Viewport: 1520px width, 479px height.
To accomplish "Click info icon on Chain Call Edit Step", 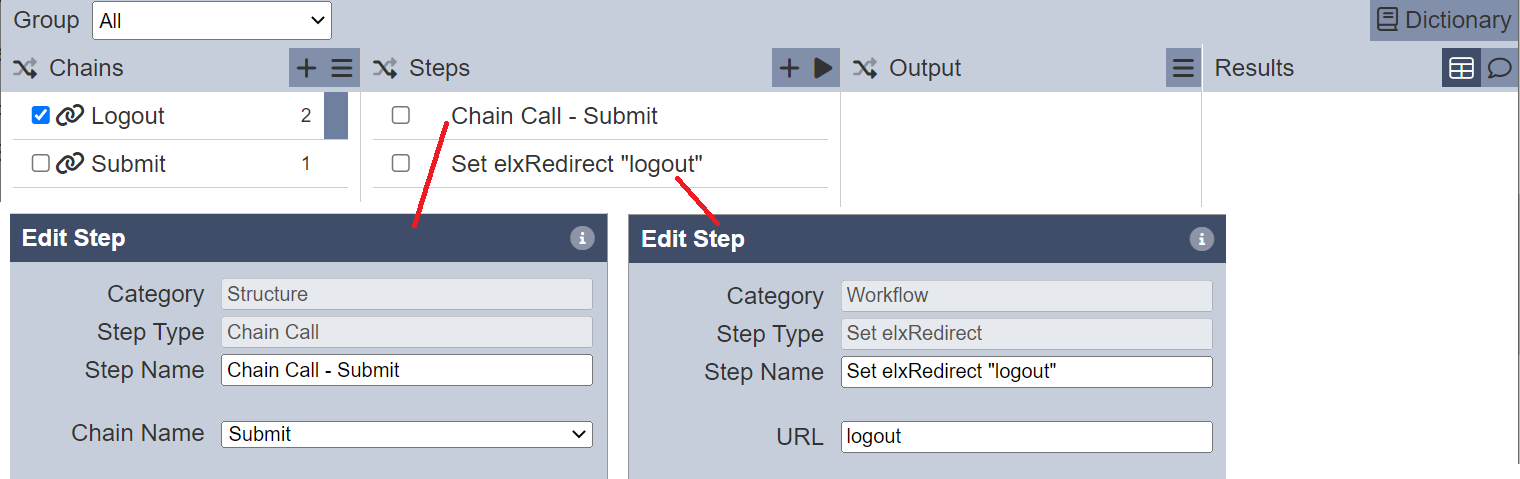I will (582, 238).
